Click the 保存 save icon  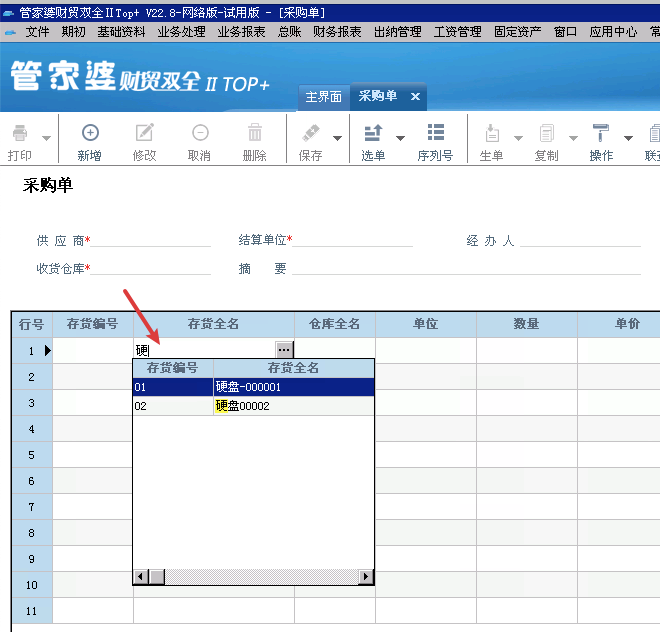pyautogui.click(x=311, y=133)
